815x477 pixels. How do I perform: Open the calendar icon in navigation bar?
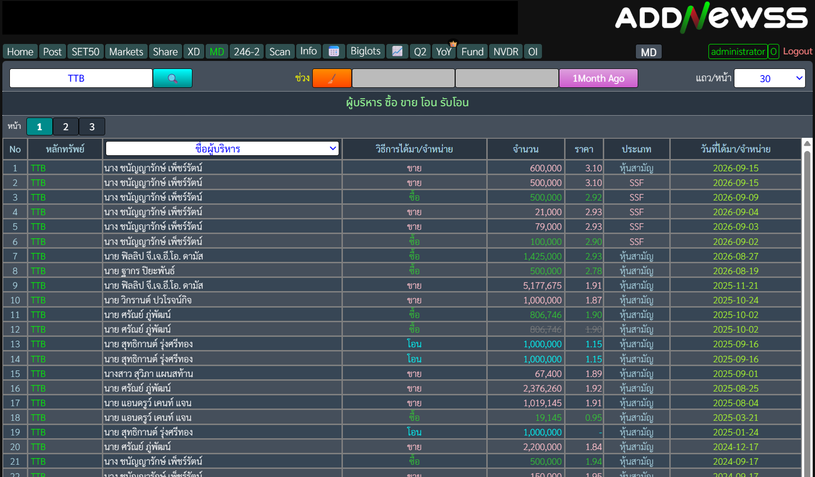pos(334,51)
